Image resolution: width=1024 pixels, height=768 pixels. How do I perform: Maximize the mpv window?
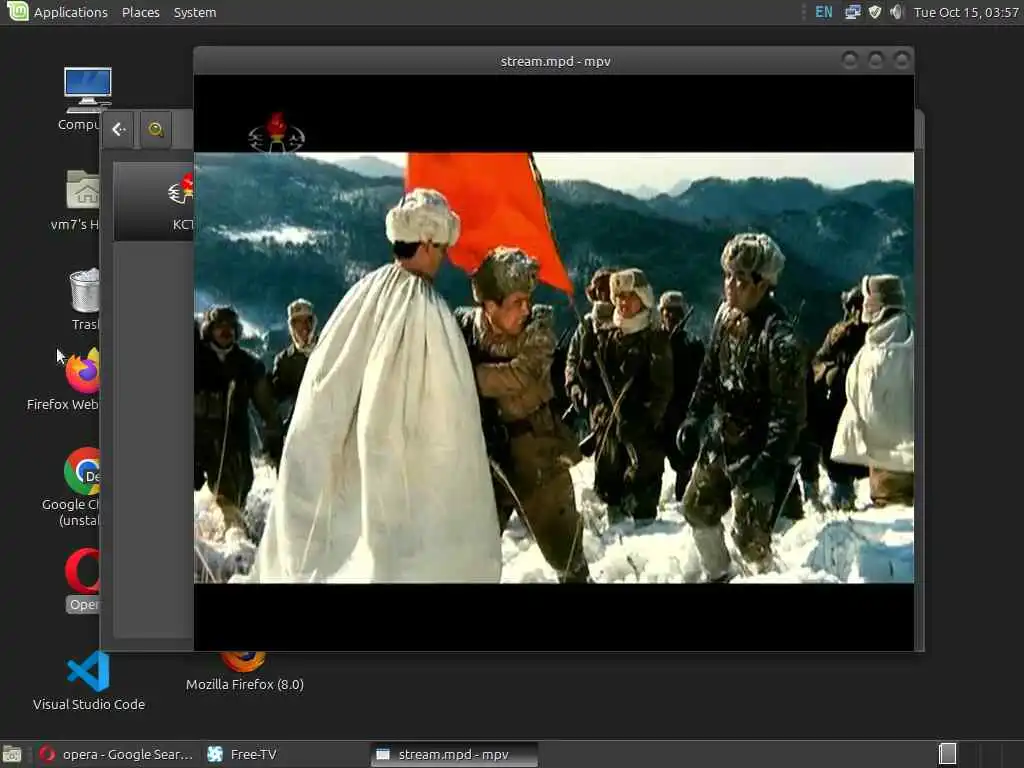pyautogui.click(x=876, y=61)
